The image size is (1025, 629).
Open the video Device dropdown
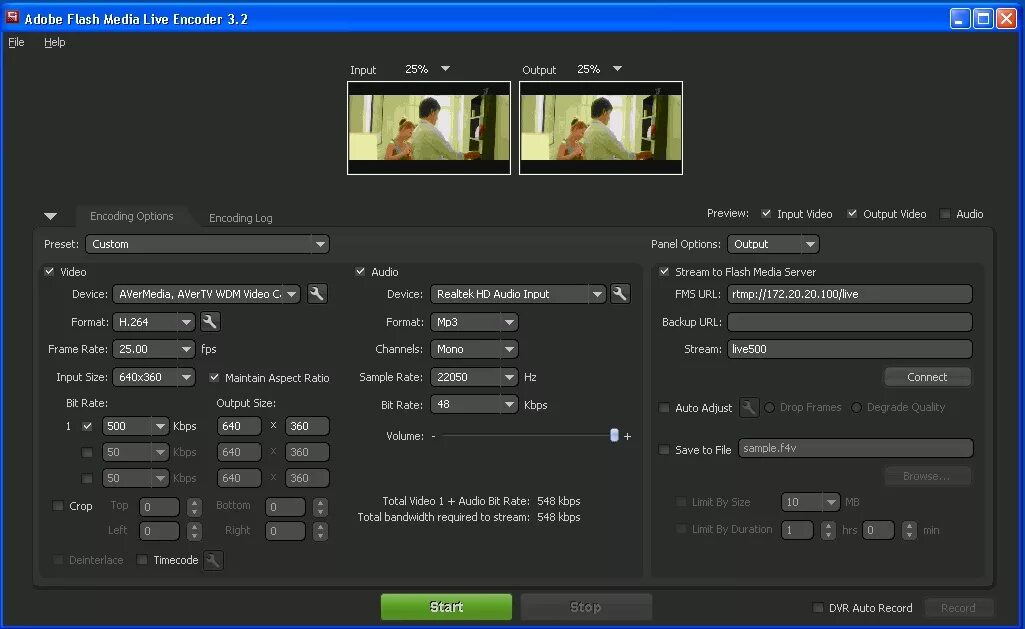[207, 294]
